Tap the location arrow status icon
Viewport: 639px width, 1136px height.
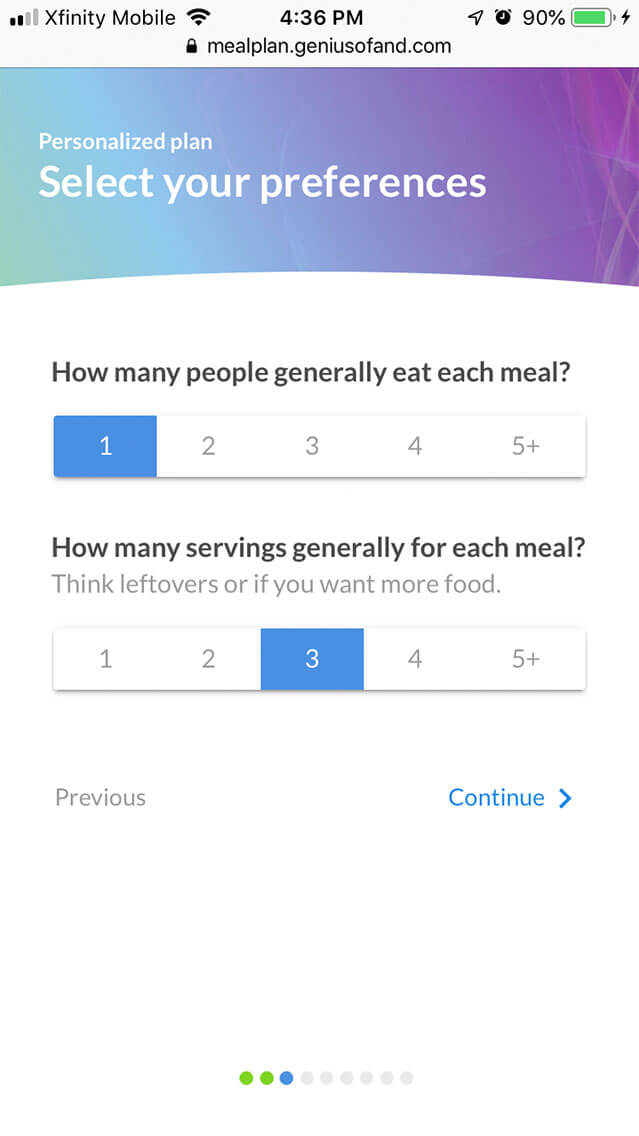click(x=475, y=18)
